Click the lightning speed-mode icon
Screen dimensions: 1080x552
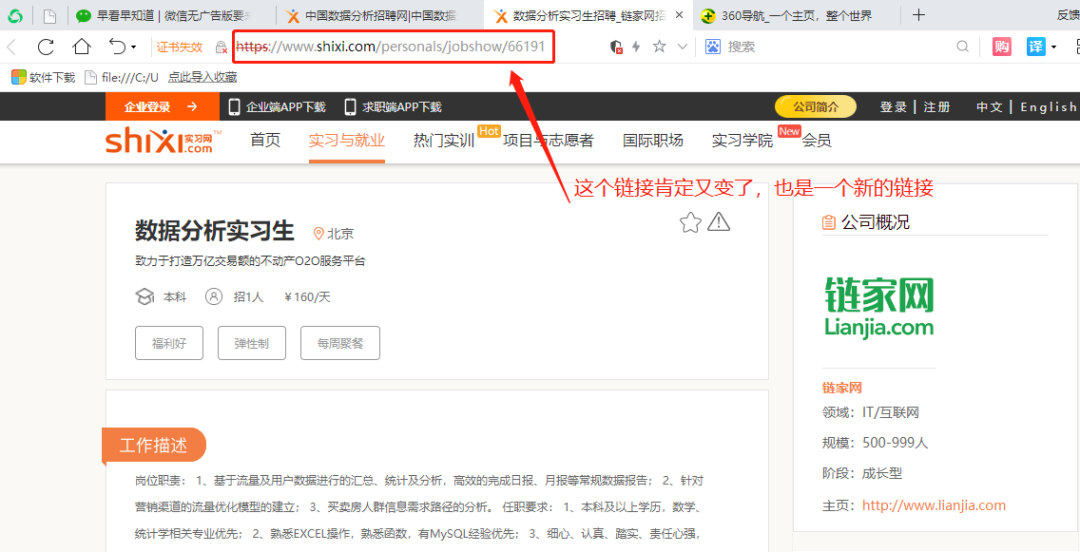point(636,47)
